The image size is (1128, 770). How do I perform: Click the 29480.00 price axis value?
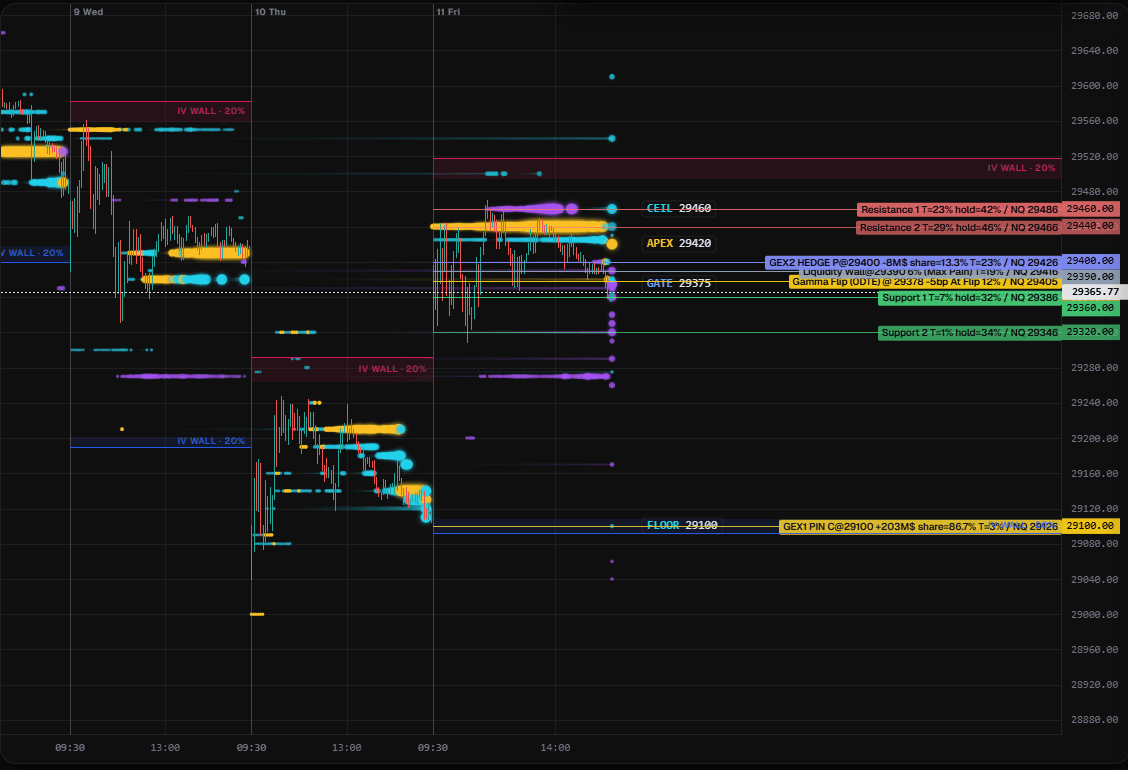tap(1094, 191)
